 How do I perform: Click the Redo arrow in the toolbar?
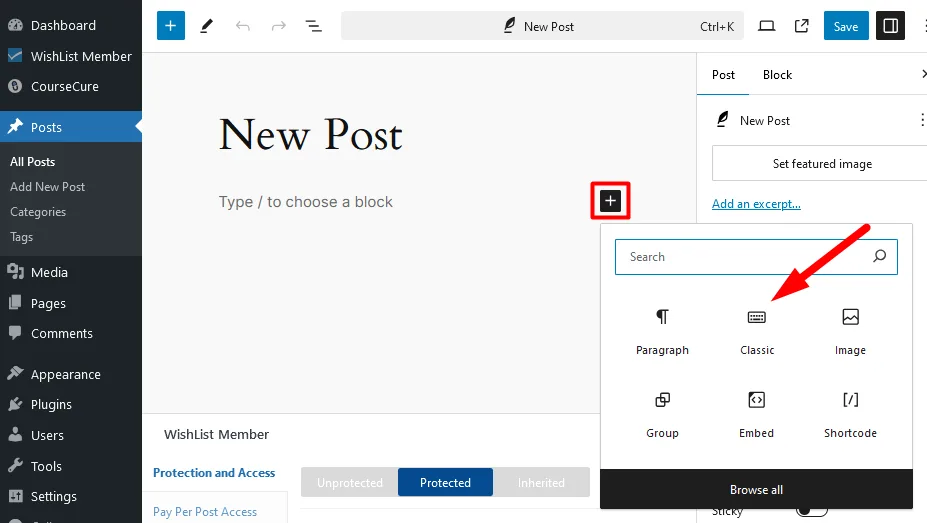tap(278, 26)
